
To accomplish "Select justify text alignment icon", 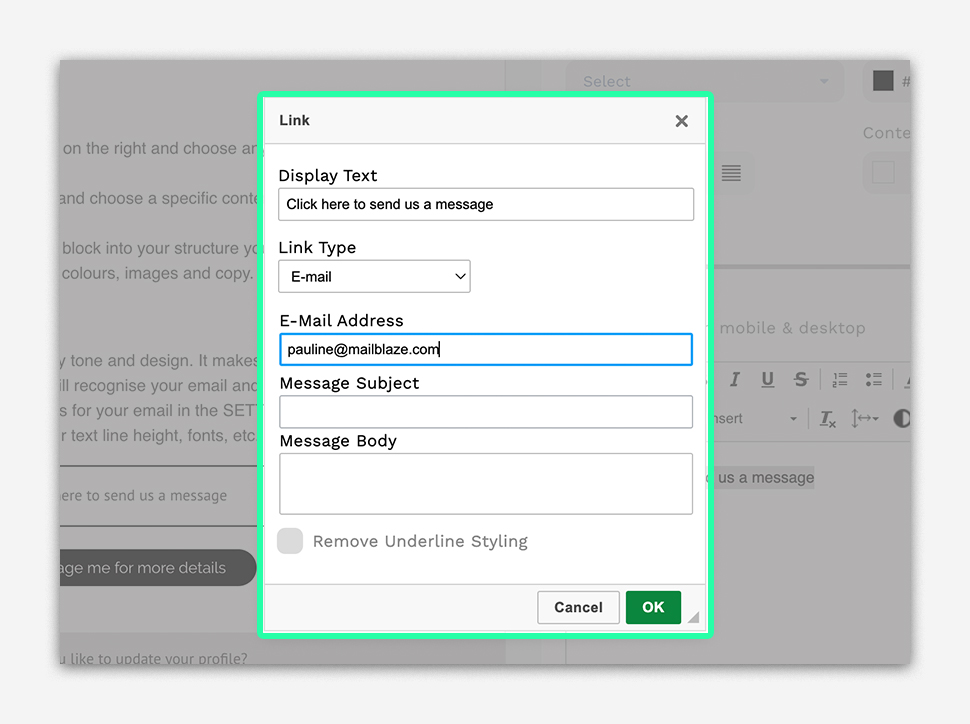I will [x=731, y=174].
